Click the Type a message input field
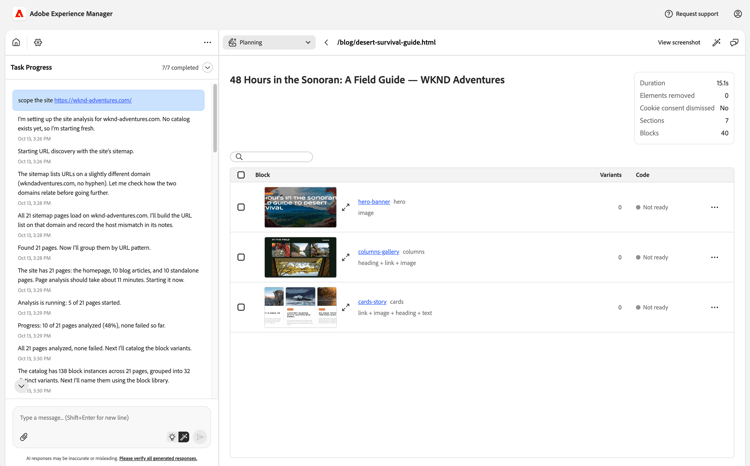The height and width of the screenshot is (466, 750). (111, 418)
